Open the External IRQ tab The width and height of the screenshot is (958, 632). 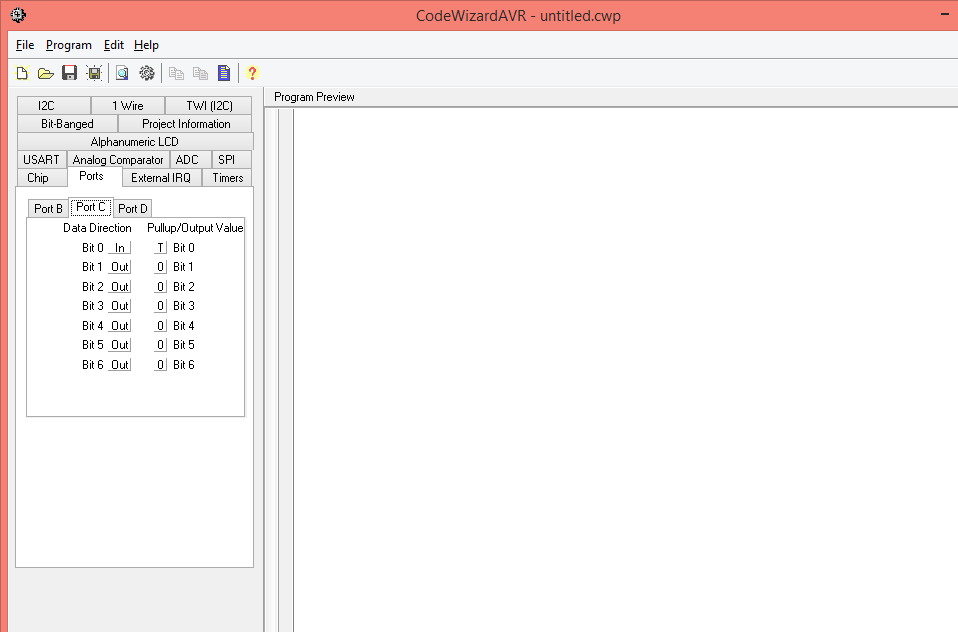tap(161, 178)
